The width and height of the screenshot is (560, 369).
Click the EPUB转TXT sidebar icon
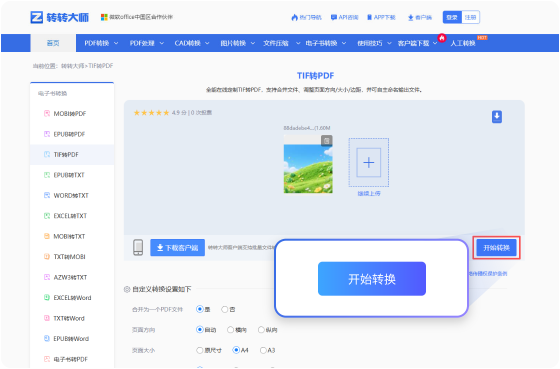coord(47,175)
